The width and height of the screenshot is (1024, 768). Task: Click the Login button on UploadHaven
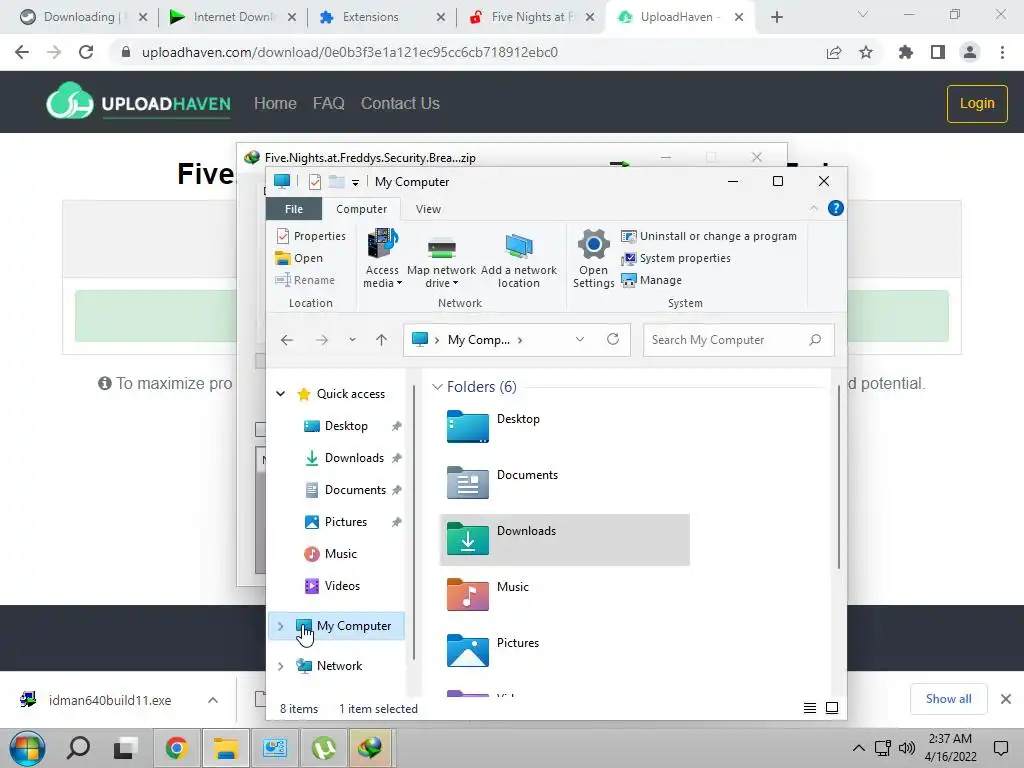pos(977,103)
